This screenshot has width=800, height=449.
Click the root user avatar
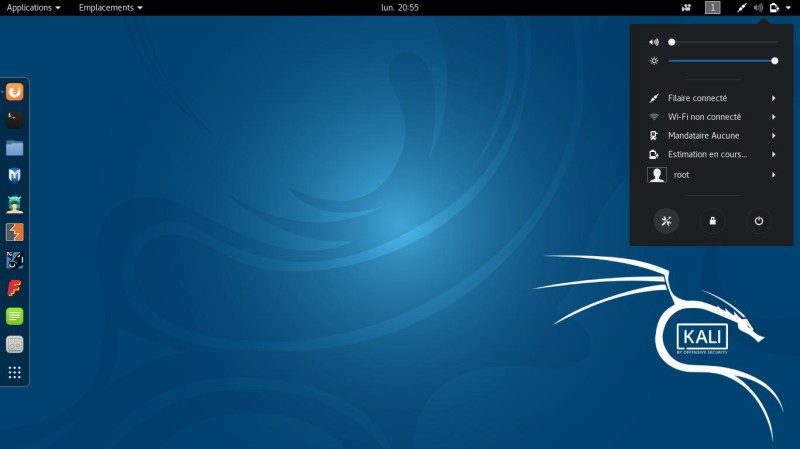[657, 175]
